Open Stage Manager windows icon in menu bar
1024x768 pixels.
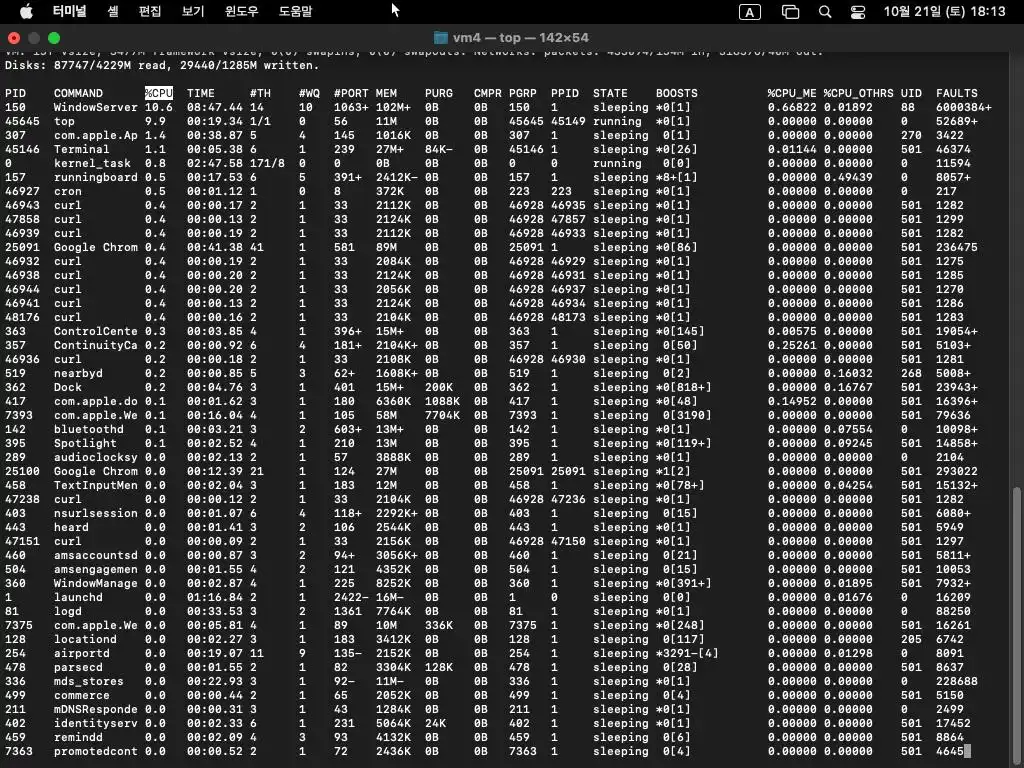[x=790, y=12]
